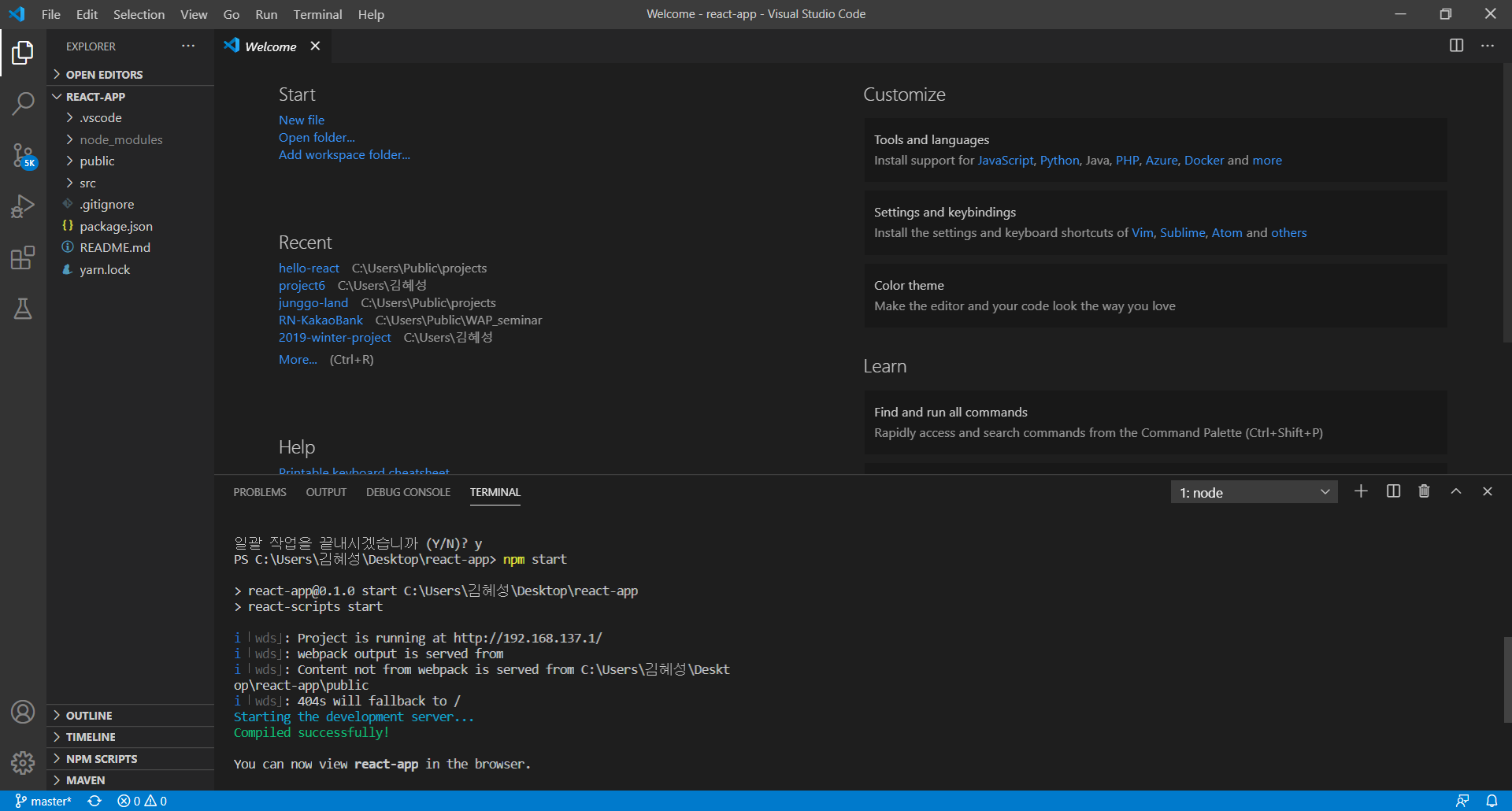Expand the public folder

[x=130, y=161]
